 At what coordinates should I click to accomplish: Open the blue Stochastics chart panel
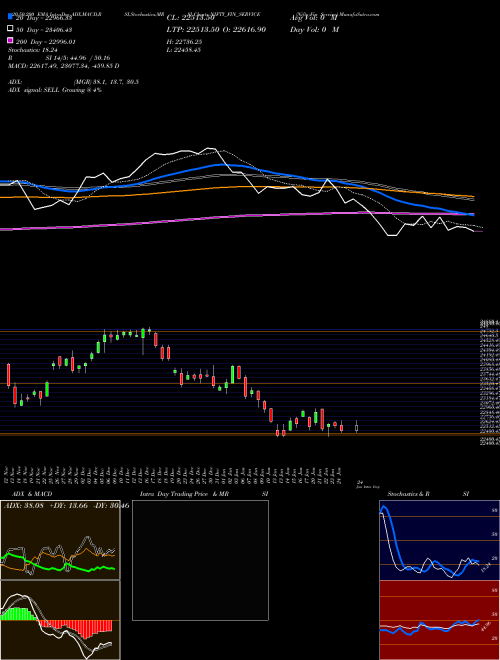click(x=439, y=540)
